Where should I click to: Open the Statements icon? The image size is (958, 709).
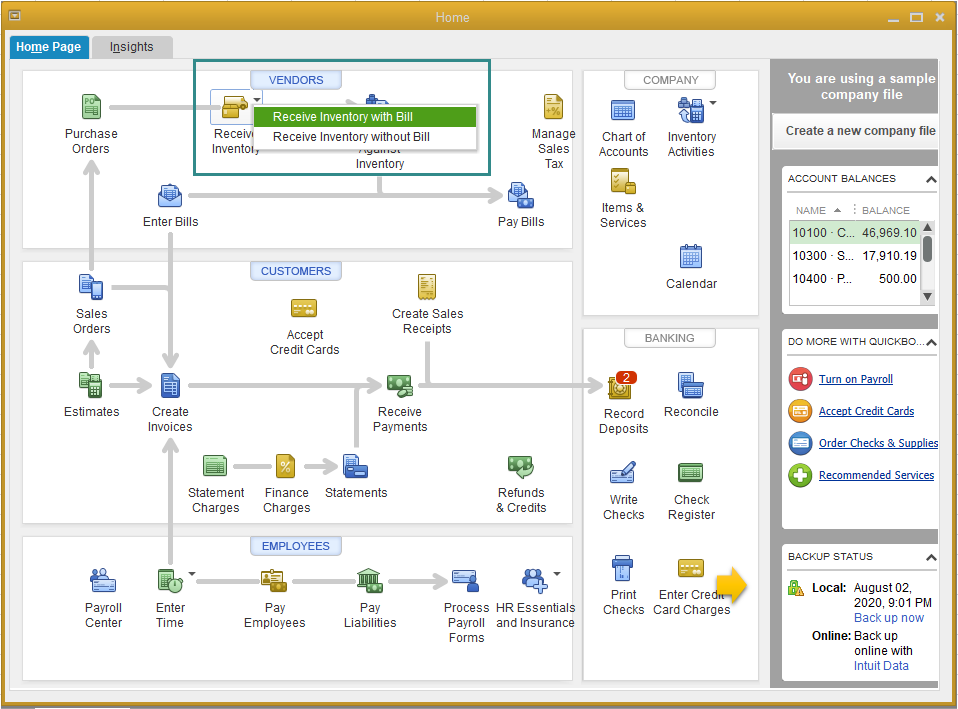pos(355,466)
